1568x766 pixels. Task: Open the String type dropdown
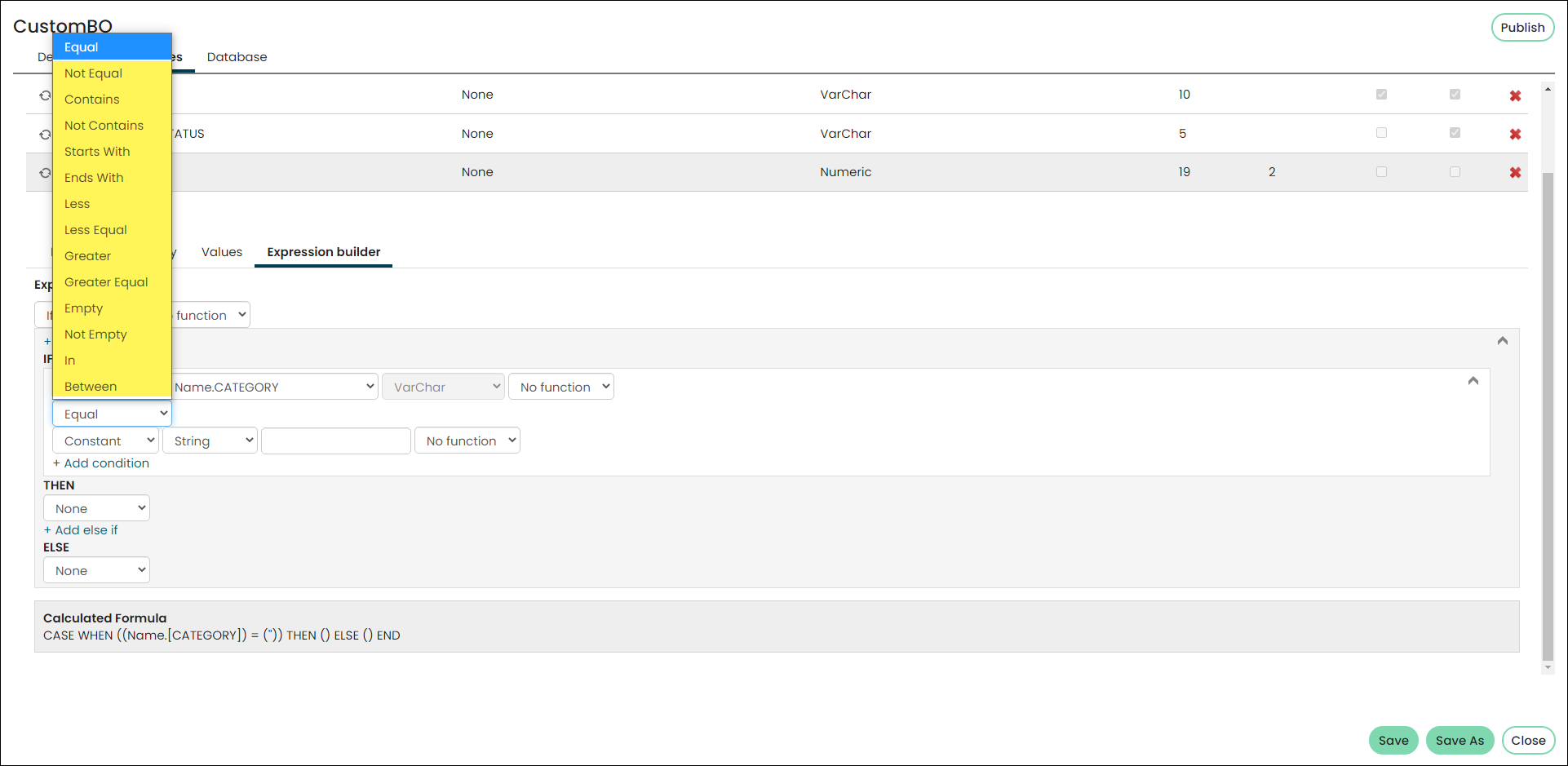pyautogui.click(x=210, y=441)
